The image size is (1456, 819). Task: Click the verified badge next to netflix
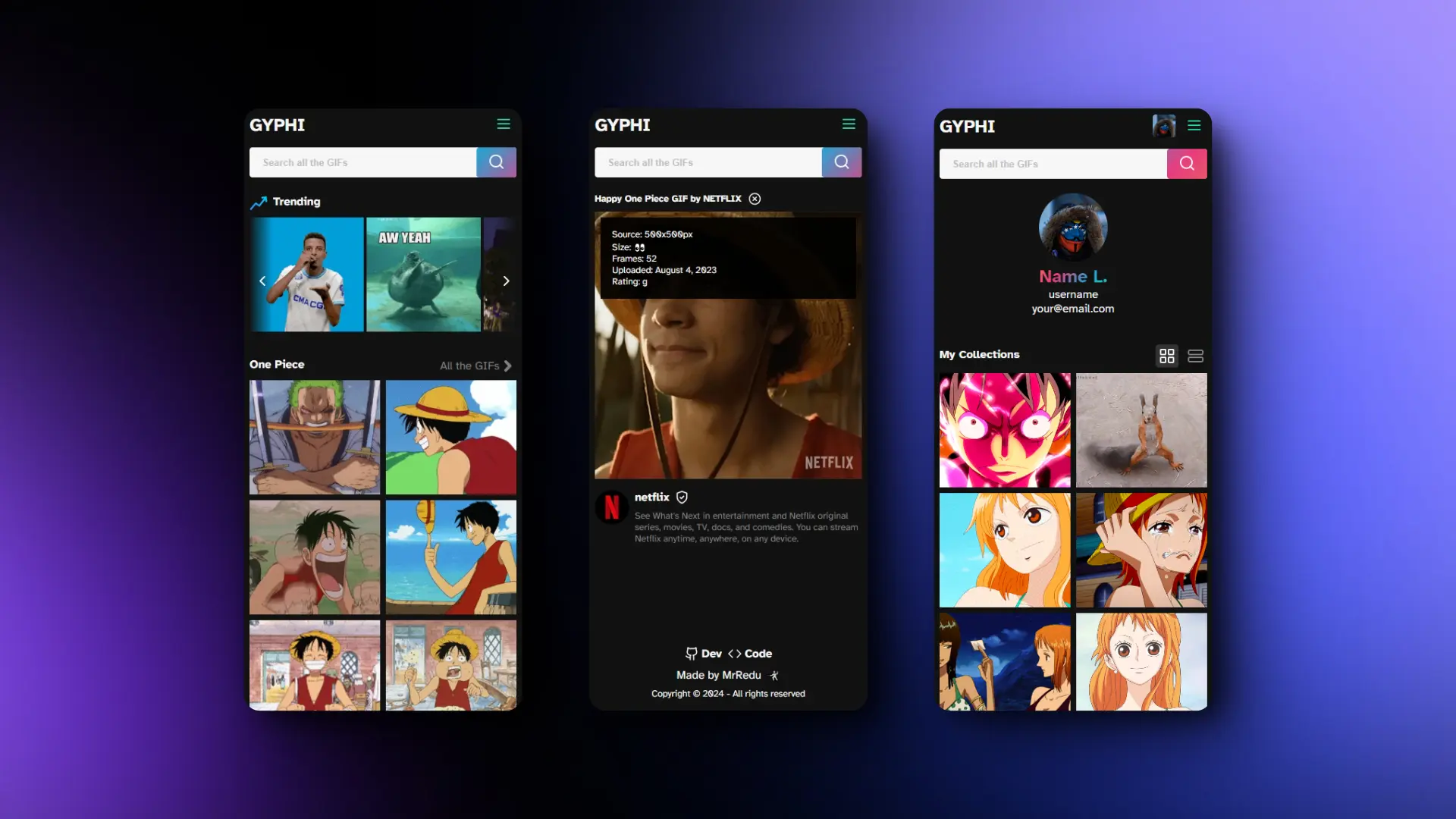(682, 497)
